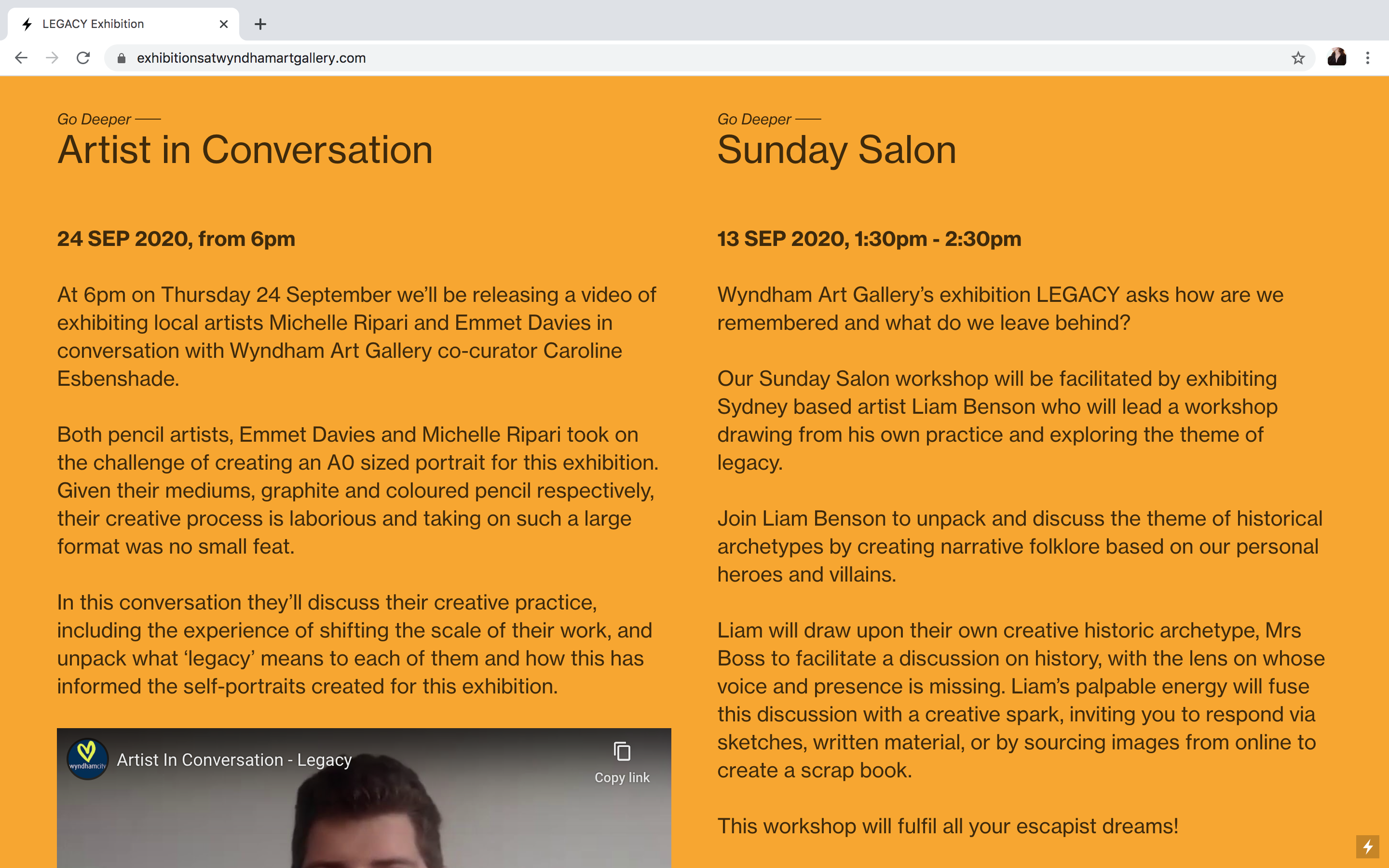Click the padlock site info icon

[x=122, y=58]
